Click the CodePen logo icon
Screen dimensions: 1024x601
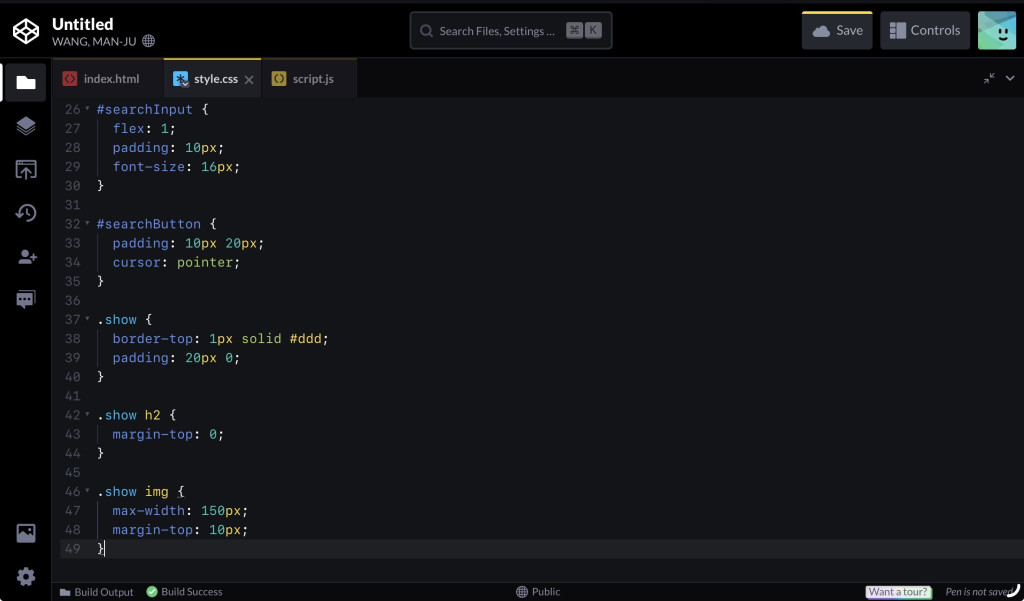click(x=26, y=31)
